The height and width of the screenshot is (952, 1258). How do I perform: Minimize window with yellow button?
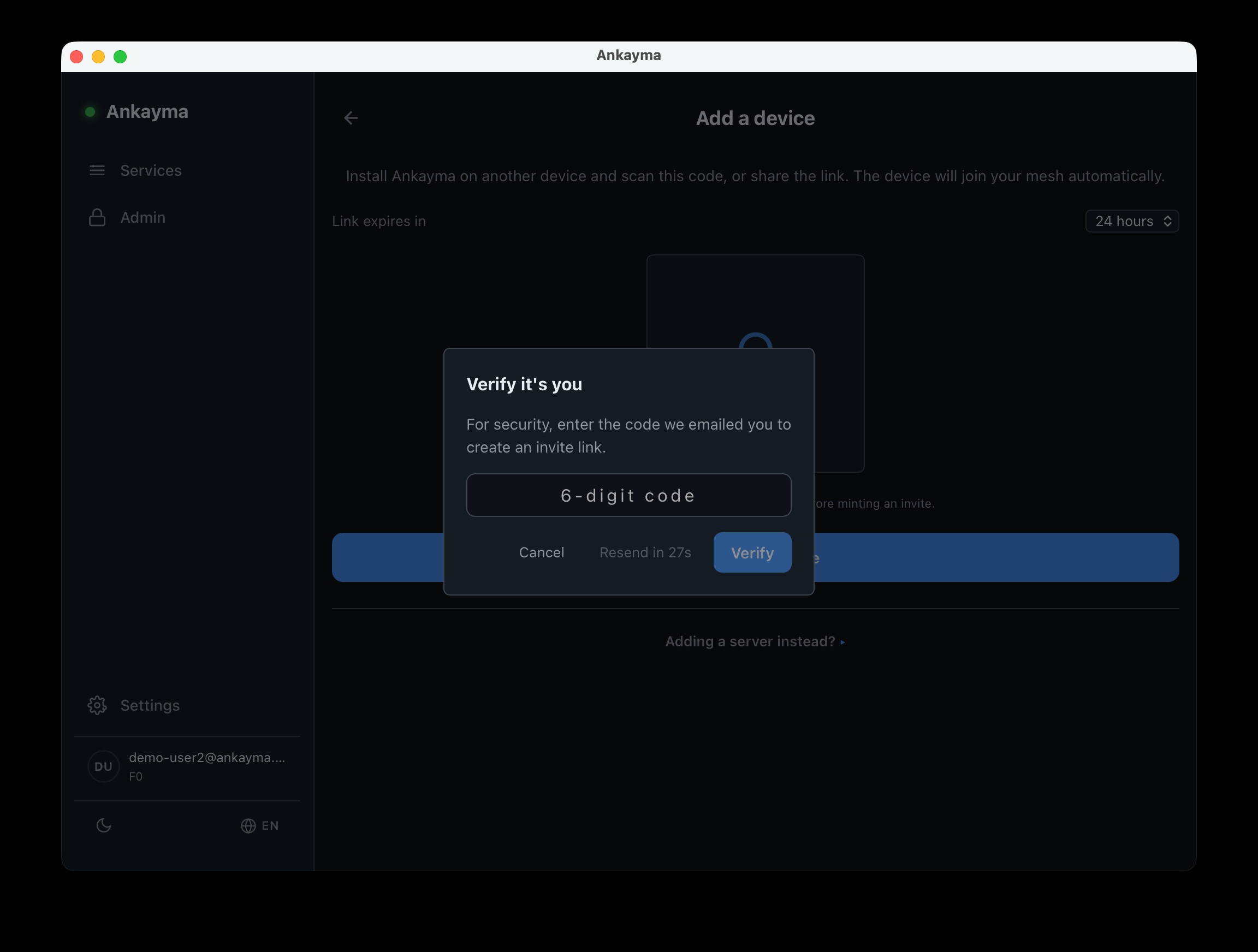98,57
